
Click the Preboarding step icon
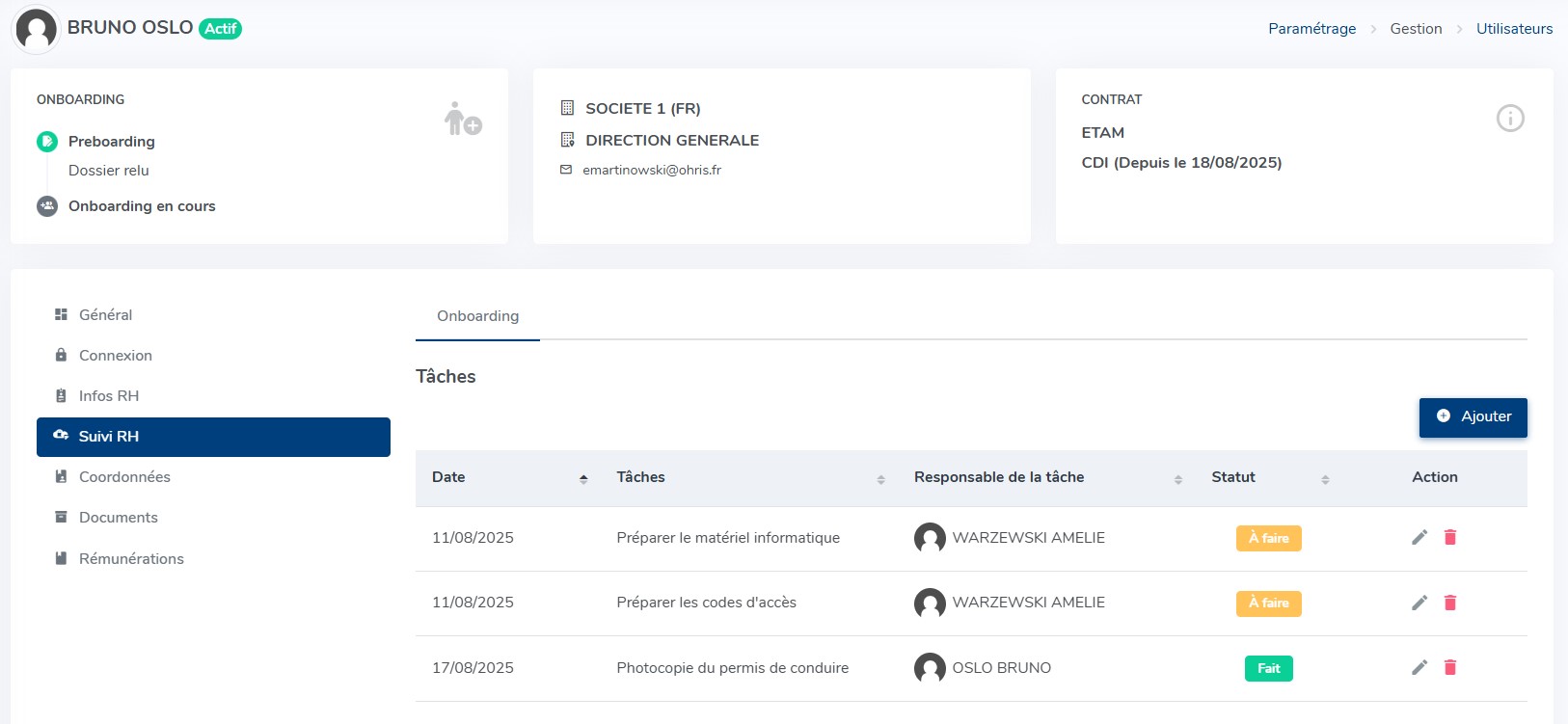click(x=47, y=142)
